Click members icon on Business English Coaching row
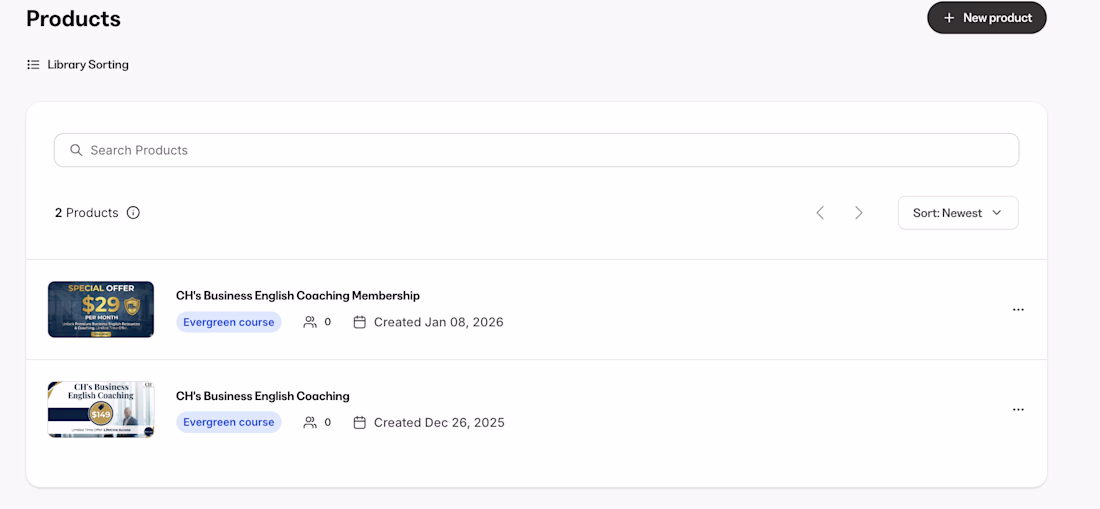 click(x=310, y=422)
